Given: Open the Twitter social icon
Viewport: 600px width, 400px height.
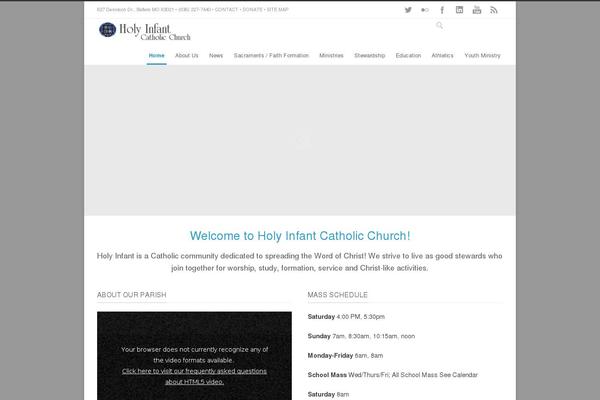Looking at the screenshot, I should (x=408, y=10).
